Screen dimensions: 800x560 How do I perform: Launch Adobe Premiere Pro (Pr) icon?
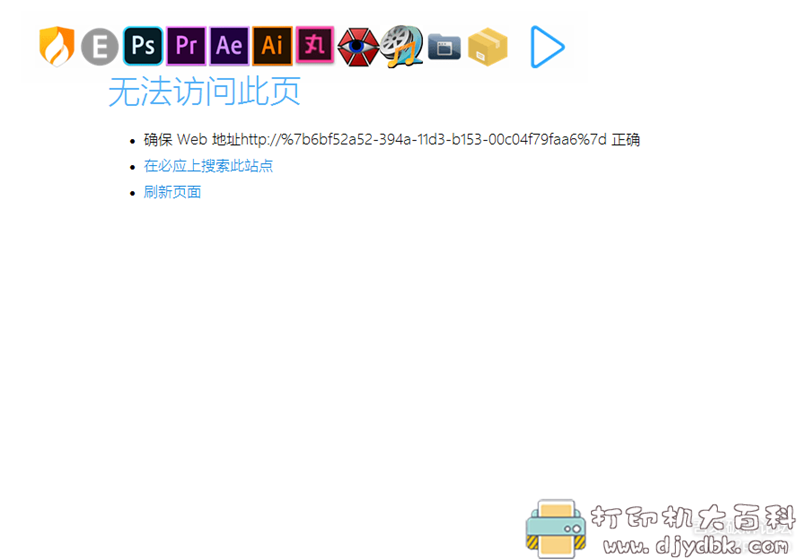[186, 46]
